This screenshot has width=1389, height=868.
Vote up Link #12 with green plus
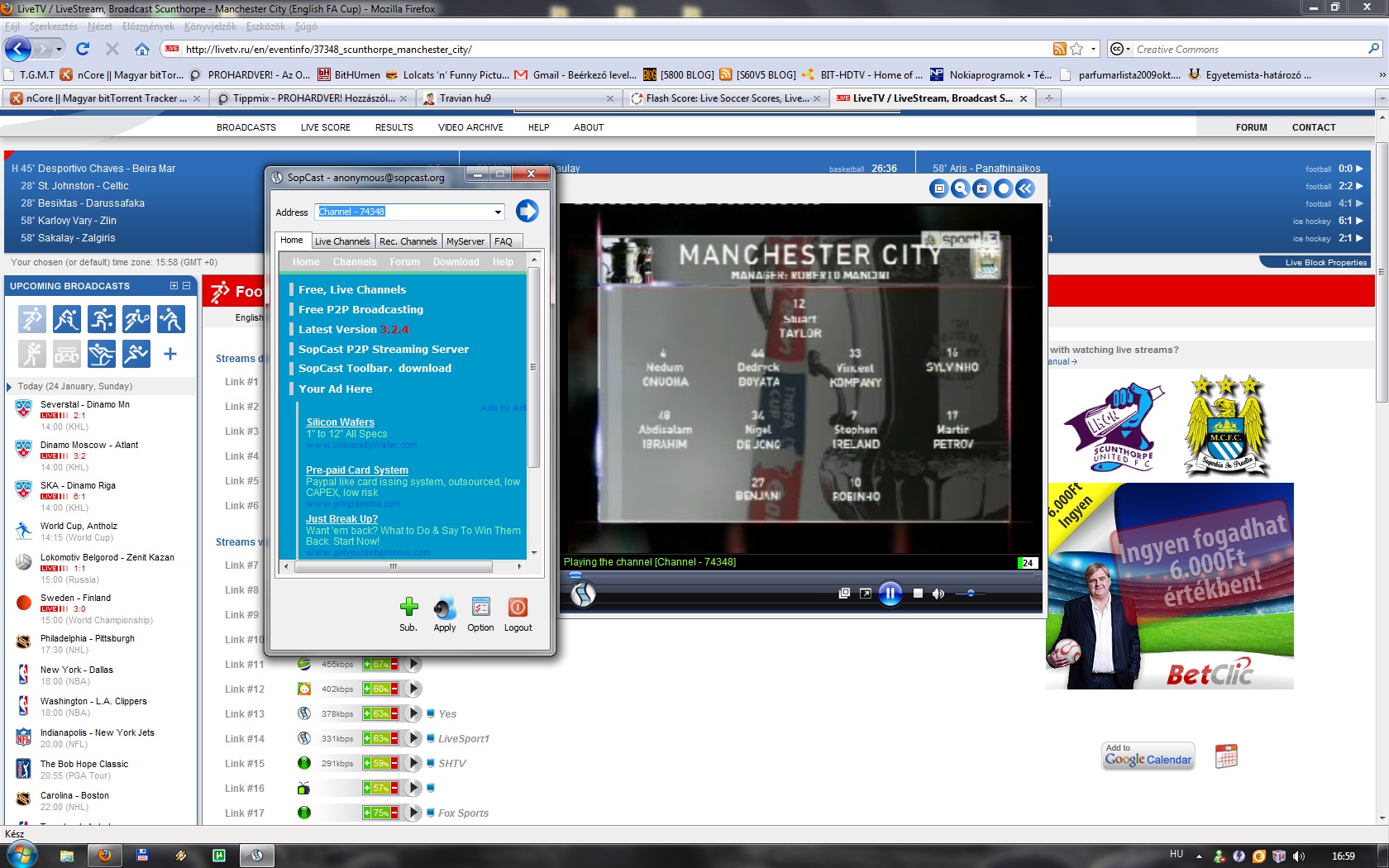click(x=367, y=689)
